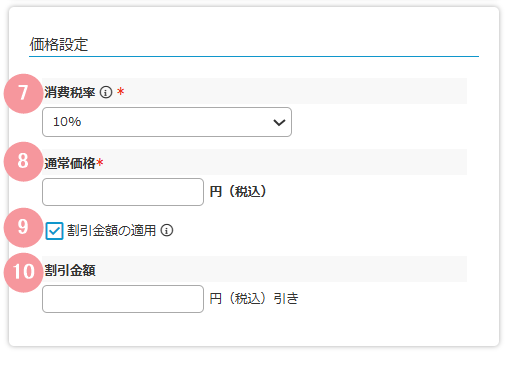Open the 10% tax rate dropdown
The width and height of the screenshot is (519, 370).
click(167, 122)
